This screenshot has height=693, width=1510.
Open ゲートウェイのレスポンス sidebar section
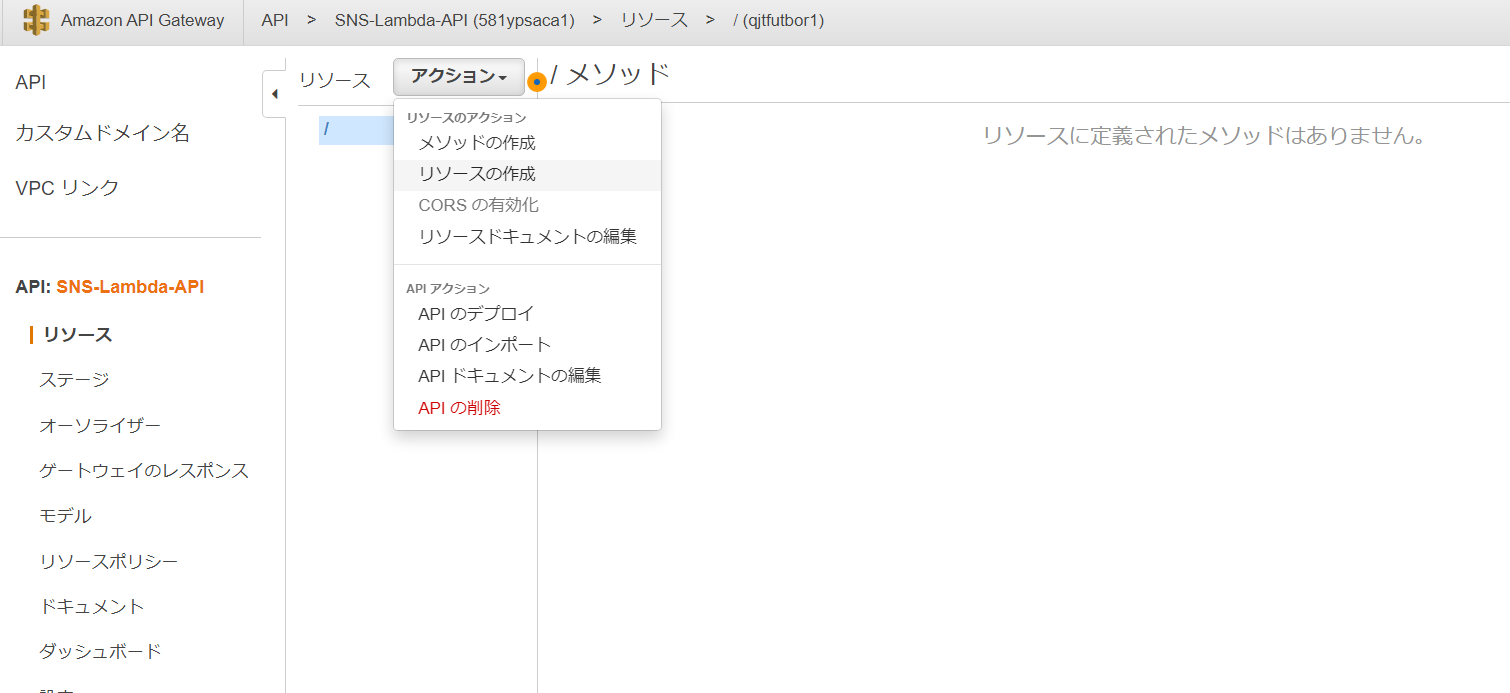pos(144,471)
